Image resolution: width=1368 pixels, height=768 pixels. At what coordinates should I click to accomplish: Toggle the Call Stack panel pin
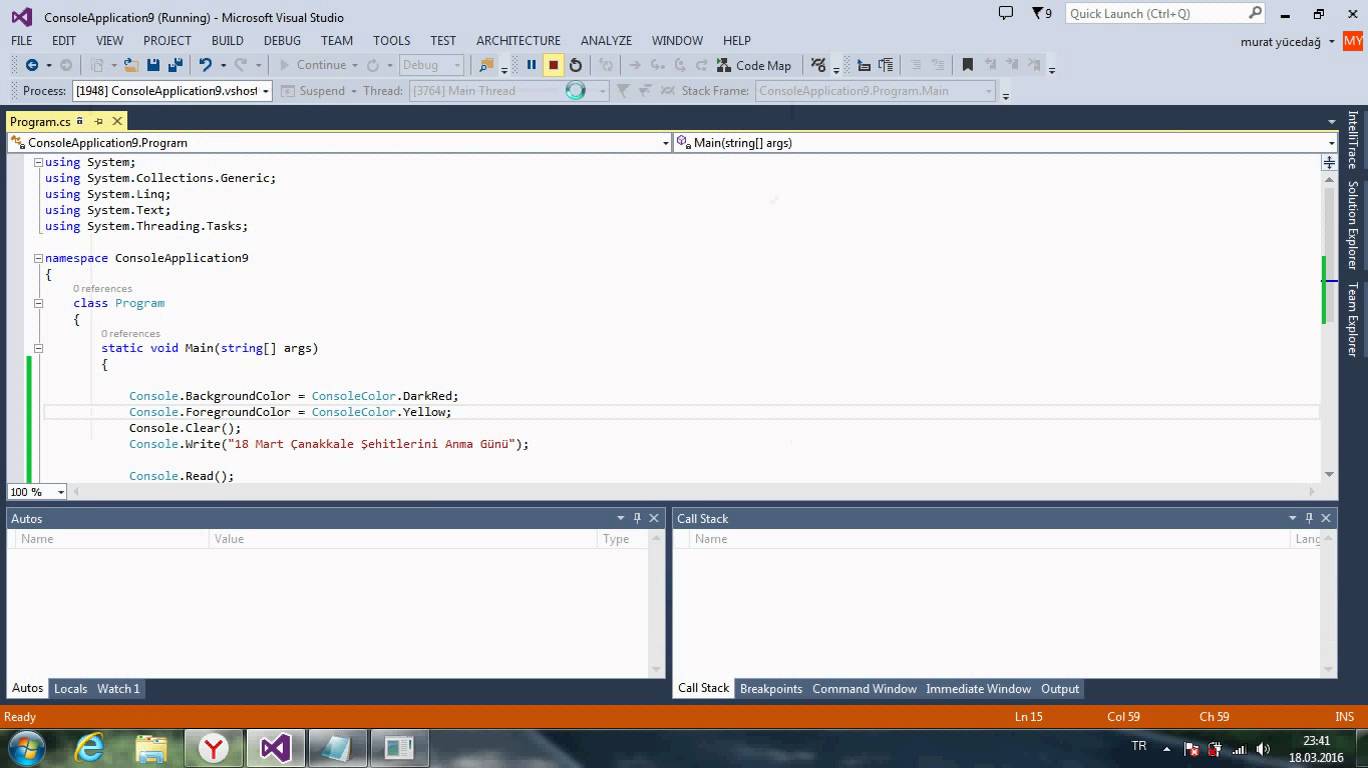(x=1308, y=518)
